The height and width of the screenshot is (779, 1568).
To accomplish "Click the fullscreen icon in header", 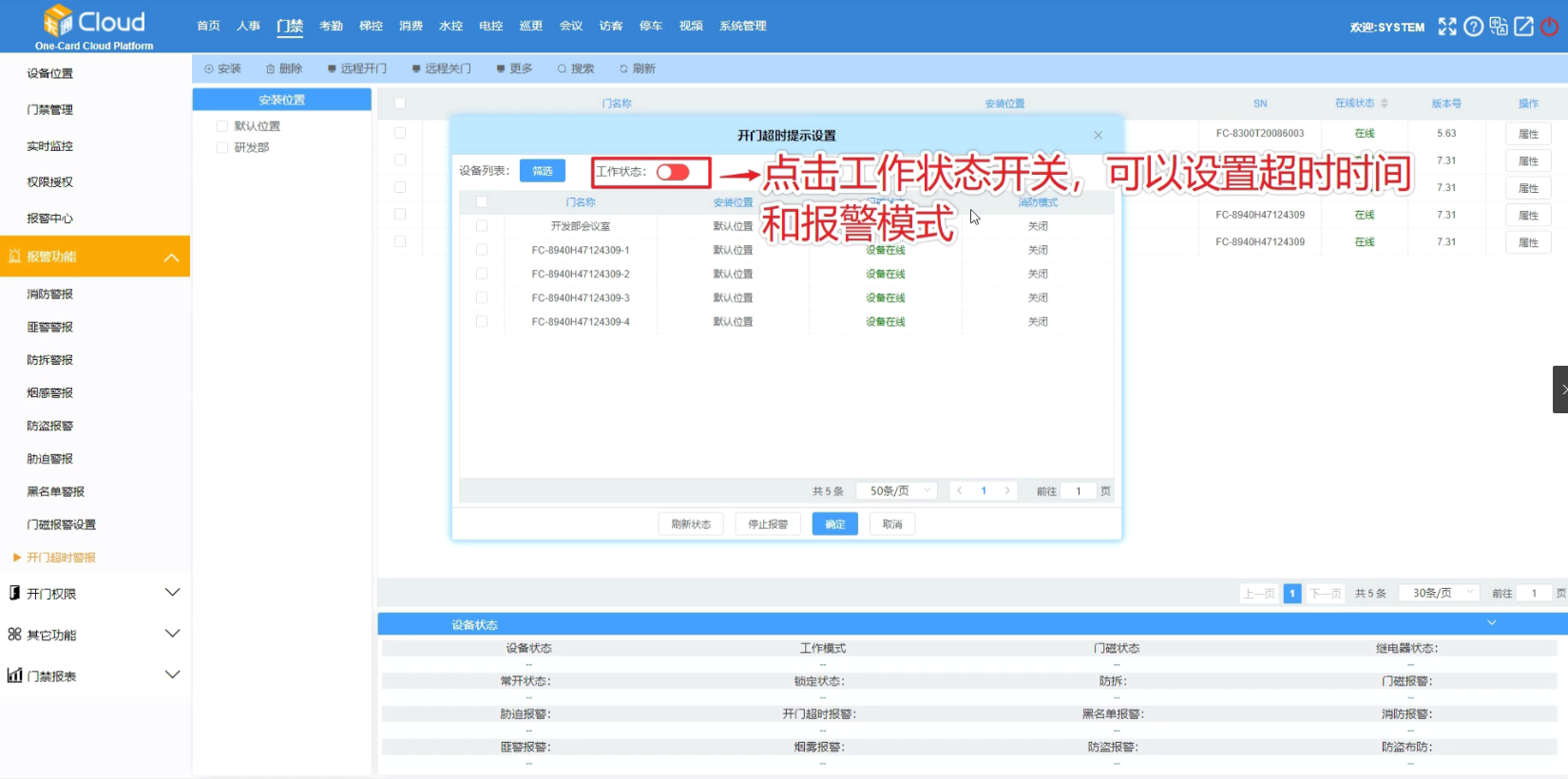I will (1446, 27).
